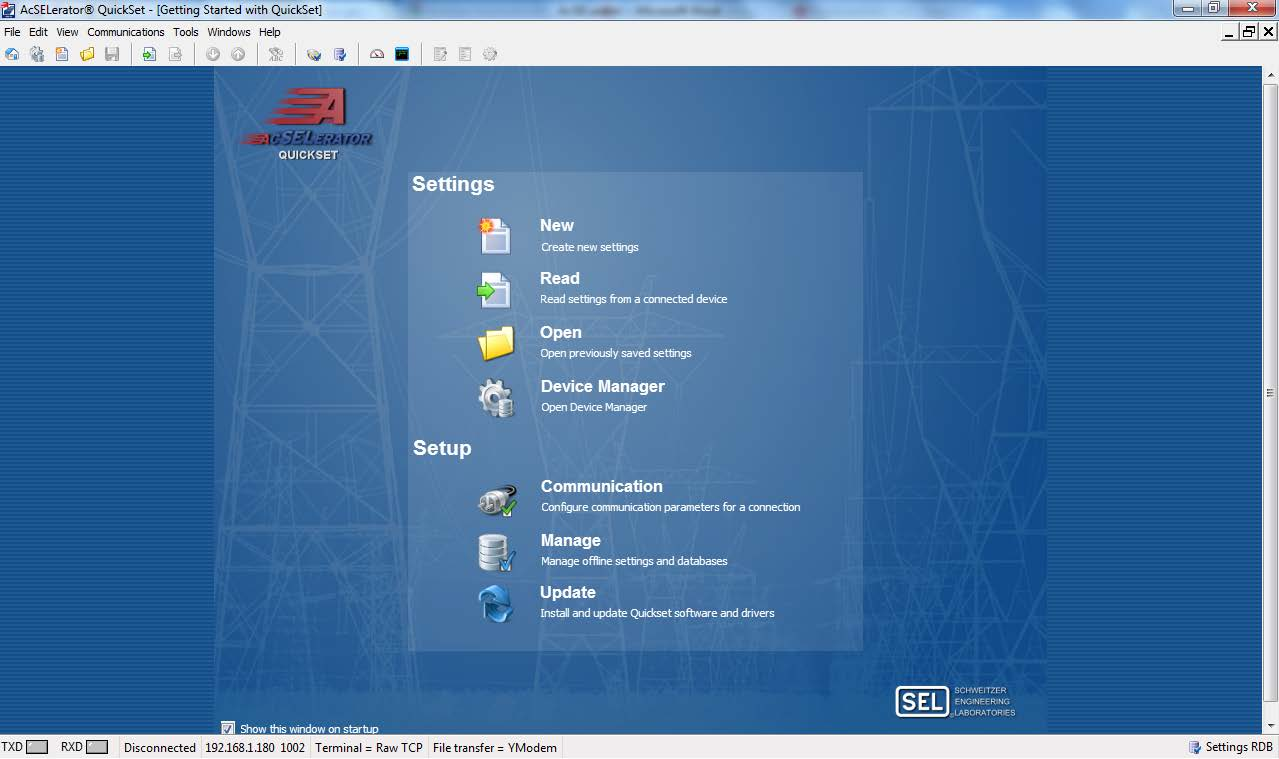
Task: Click the inner document restore button
Action: [x=1249, y=32]
